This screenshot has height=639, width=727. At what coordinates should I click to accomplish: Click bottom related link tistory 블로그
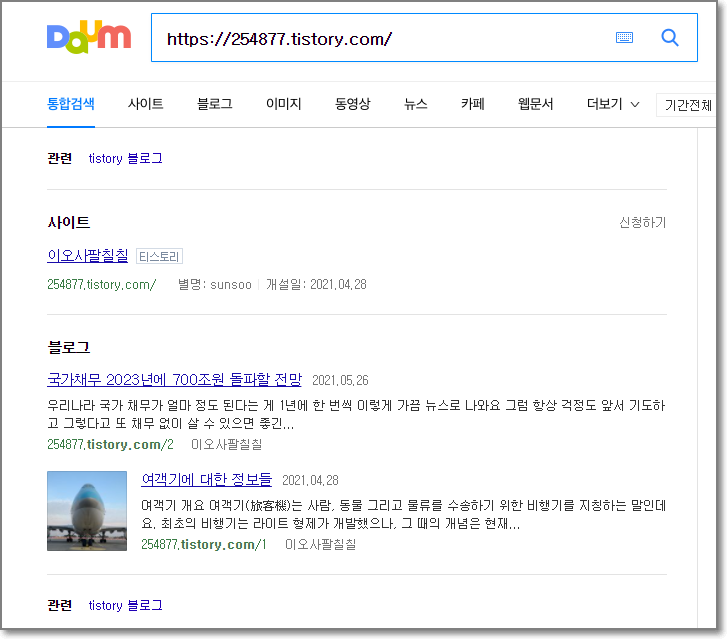tap(126, 606)
